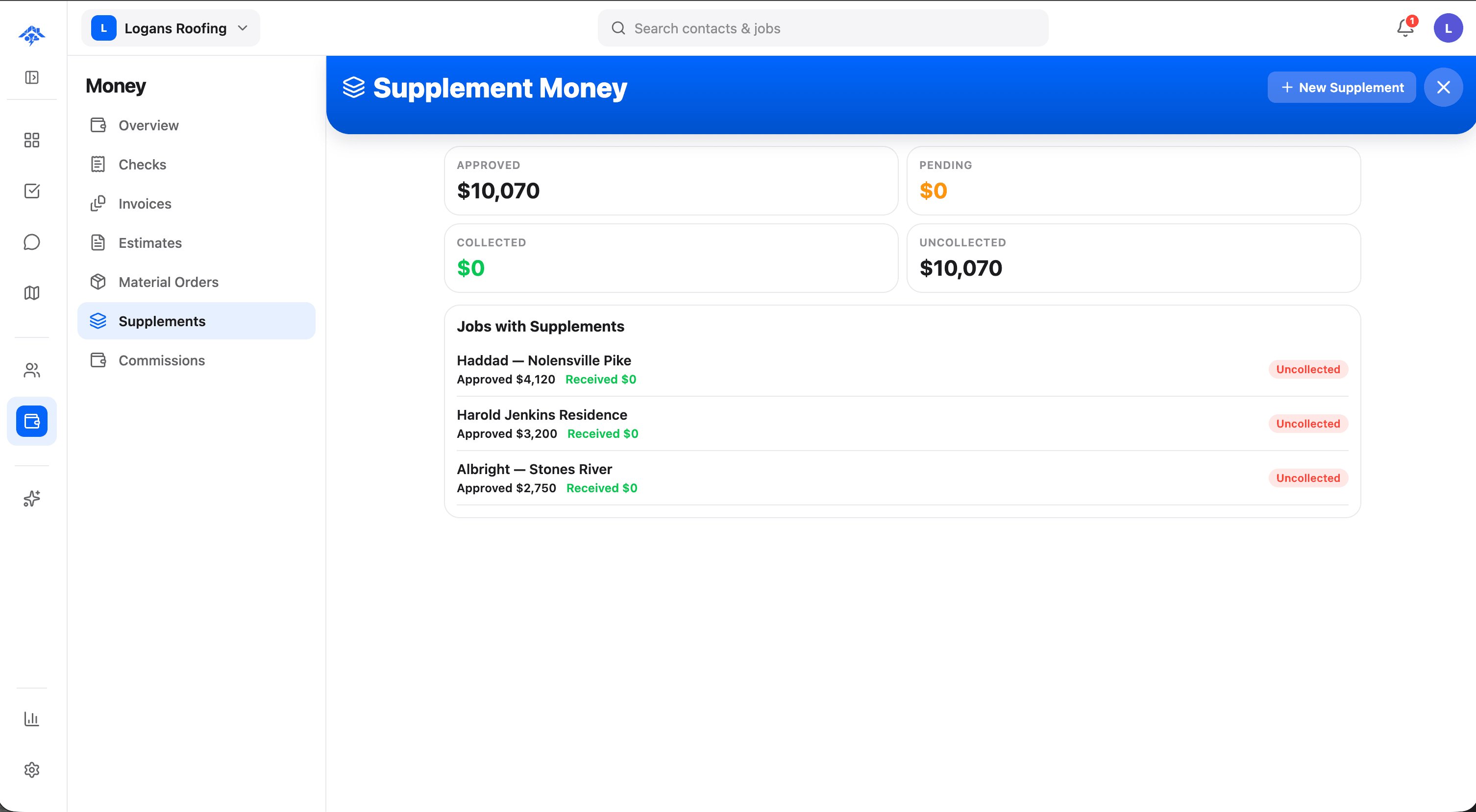Open the messages chat bubble icon
Viewport: 1476px width, 812px height.
coord(32,242)
